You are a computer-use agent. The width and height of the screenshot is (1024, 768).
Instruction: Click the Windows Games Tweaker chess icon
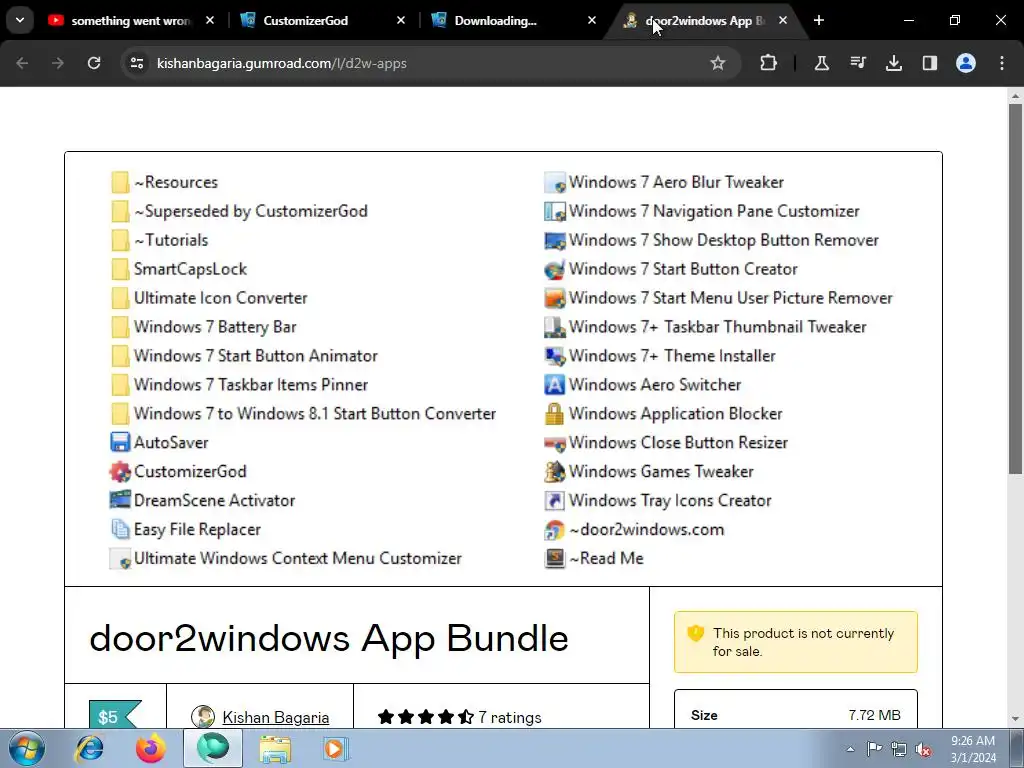[x=554, y=472]
